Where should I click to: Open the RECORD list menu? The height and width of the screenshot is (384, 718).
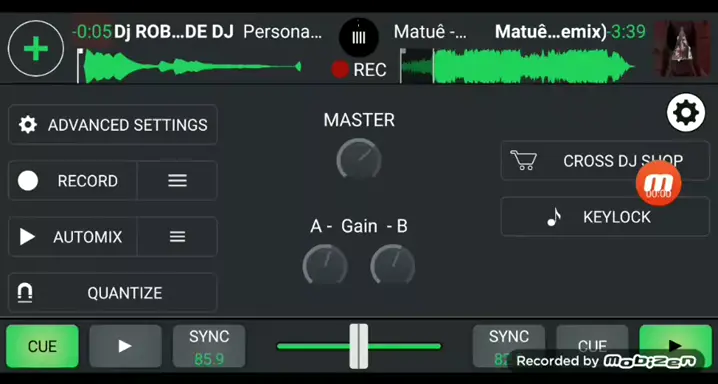coord(177,181)
